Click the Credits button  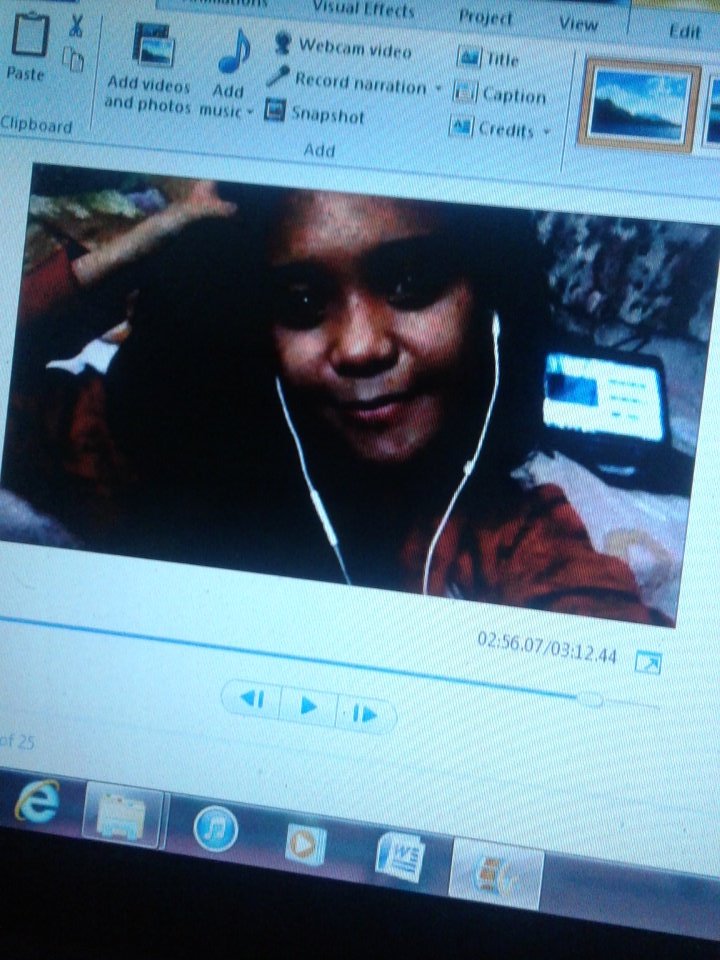coord(492,128)
